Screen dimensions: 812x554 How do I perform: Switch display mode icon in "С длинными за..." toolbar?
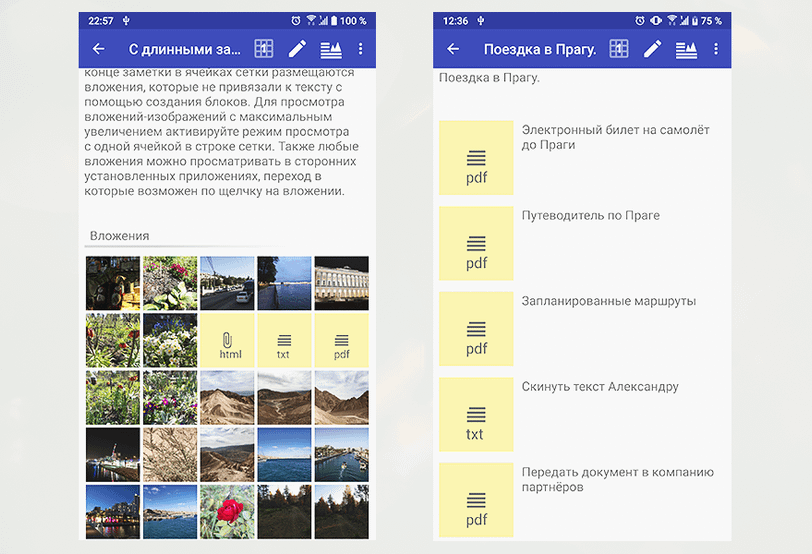(330, 49)
